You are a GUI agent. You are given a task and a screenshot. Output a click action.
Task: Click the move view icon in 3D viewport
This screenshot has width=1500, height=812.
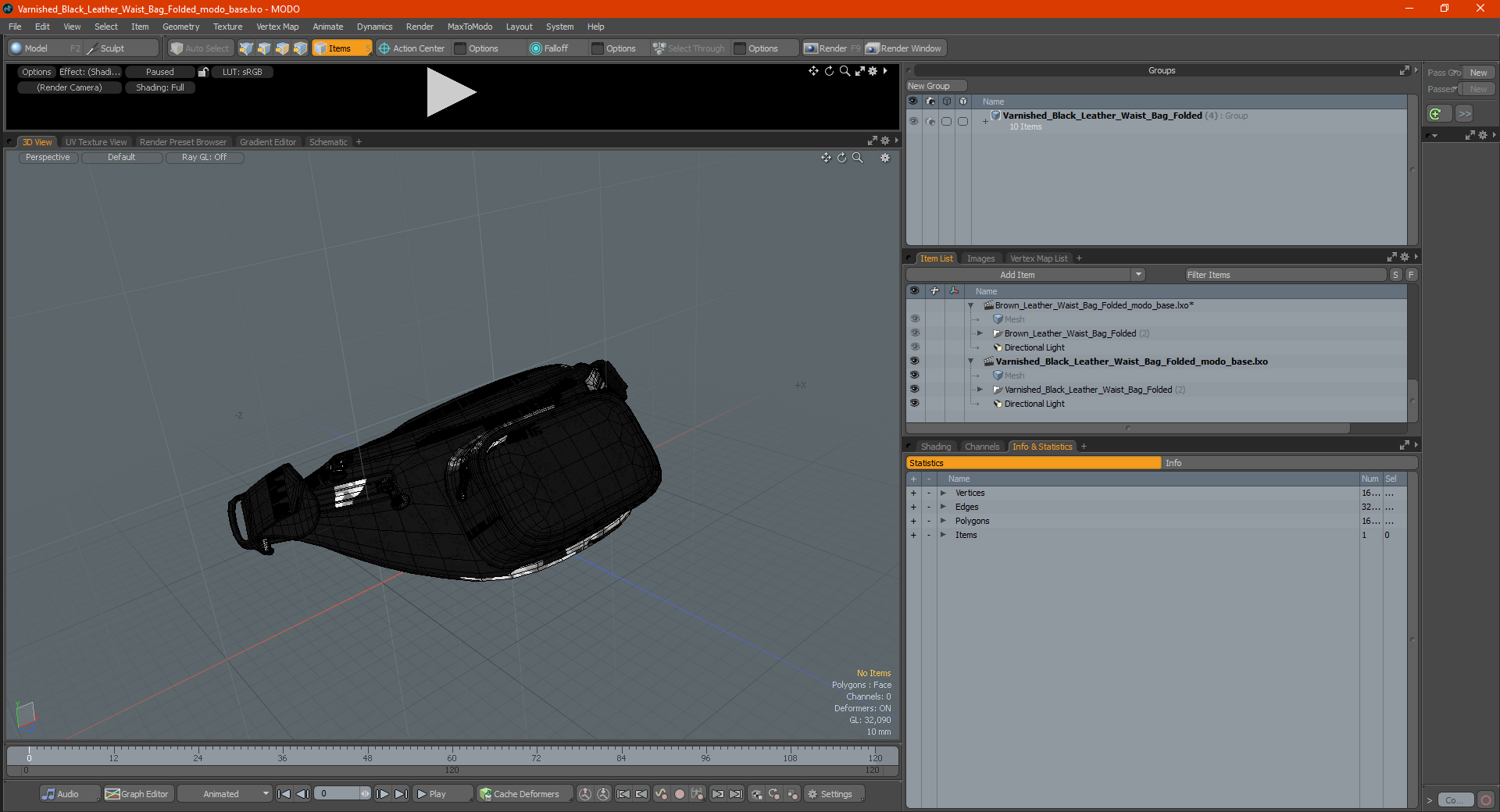(x=826, y=158)
